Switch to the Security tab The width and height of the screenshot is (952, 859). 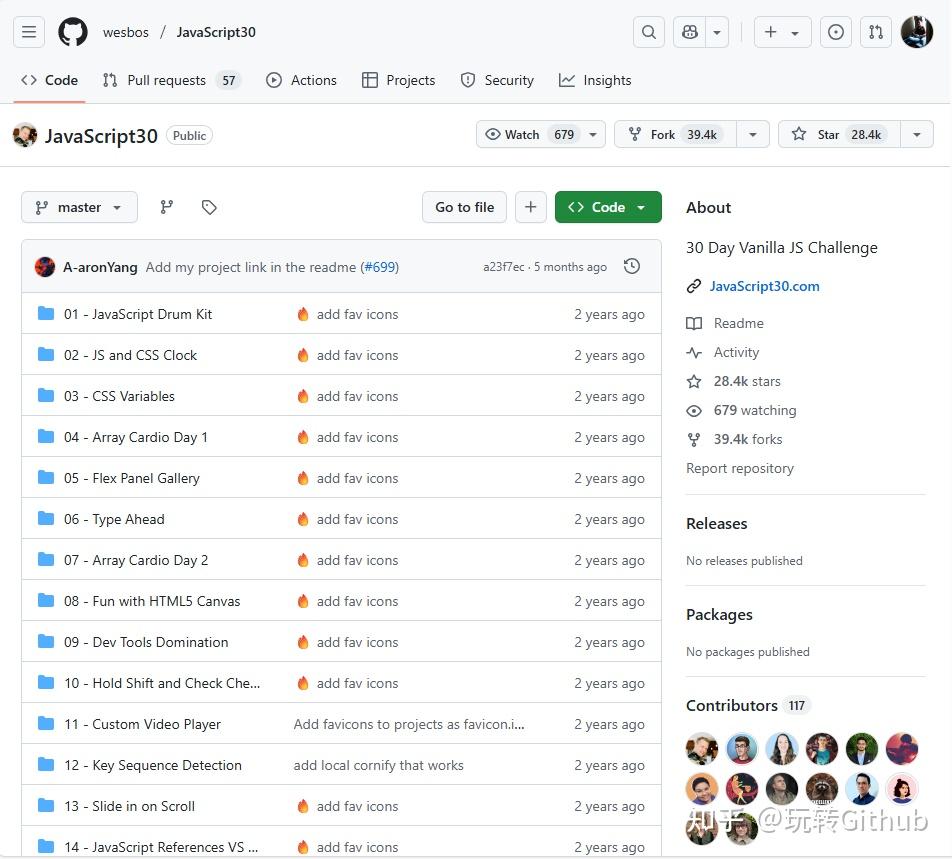(497, 80)
